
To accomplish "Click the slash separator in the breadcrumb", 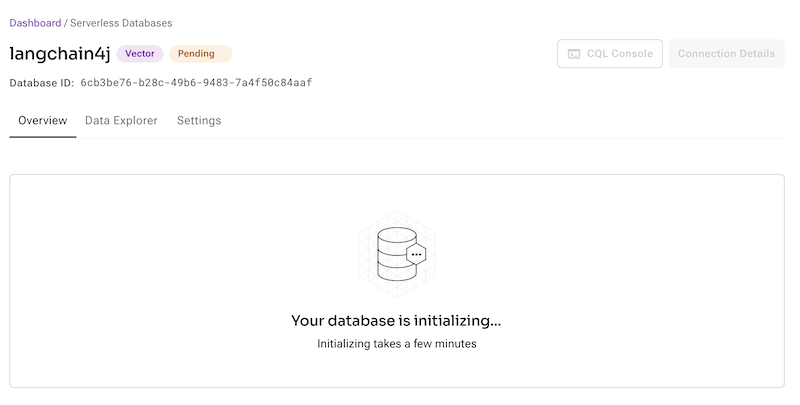I will (x=66, y=22).
